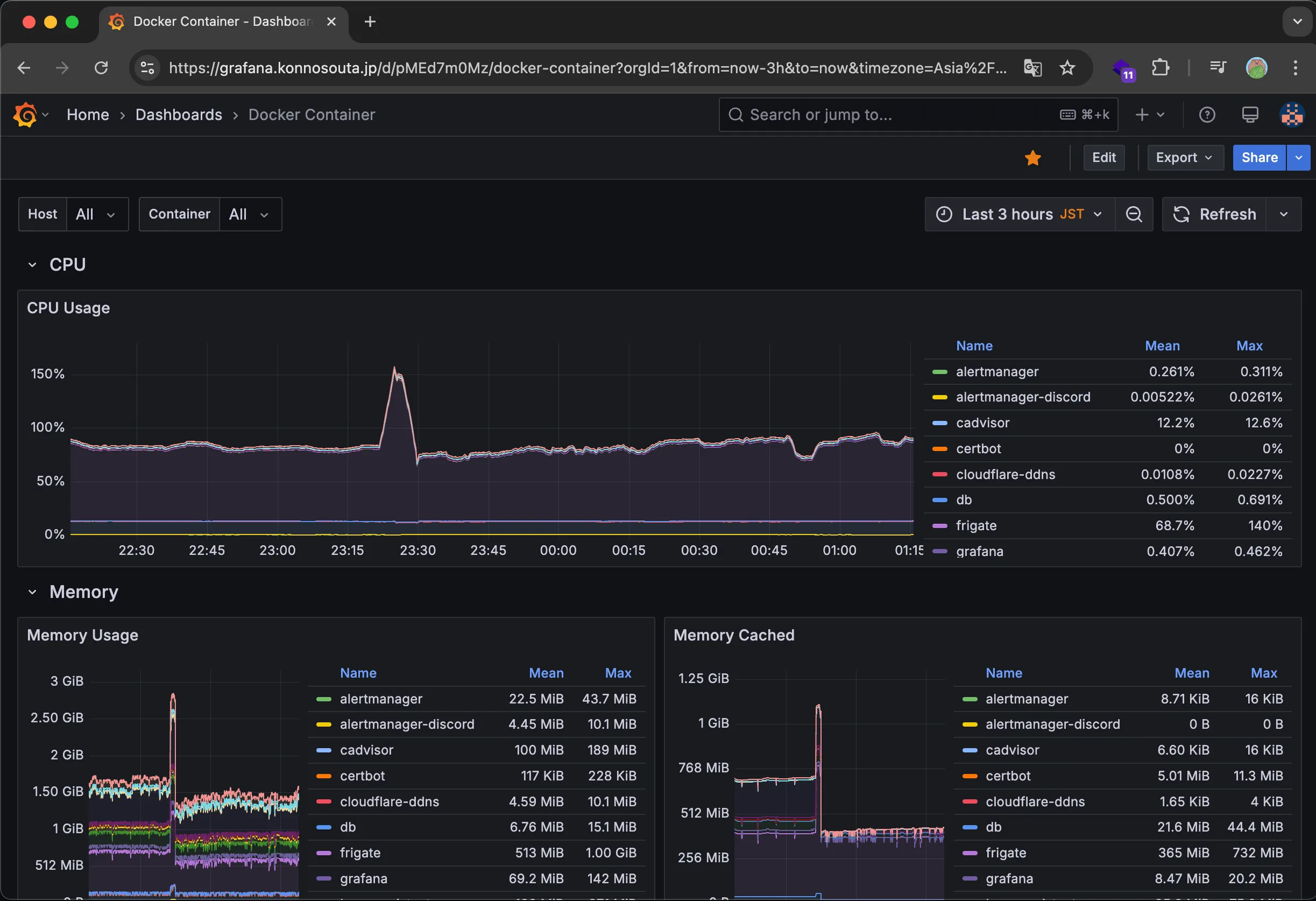Image resolution: width=1316 pixels, height=901 pixels.
Task: Go to Dashboards breadcrumb
Action: click(179, 115)
